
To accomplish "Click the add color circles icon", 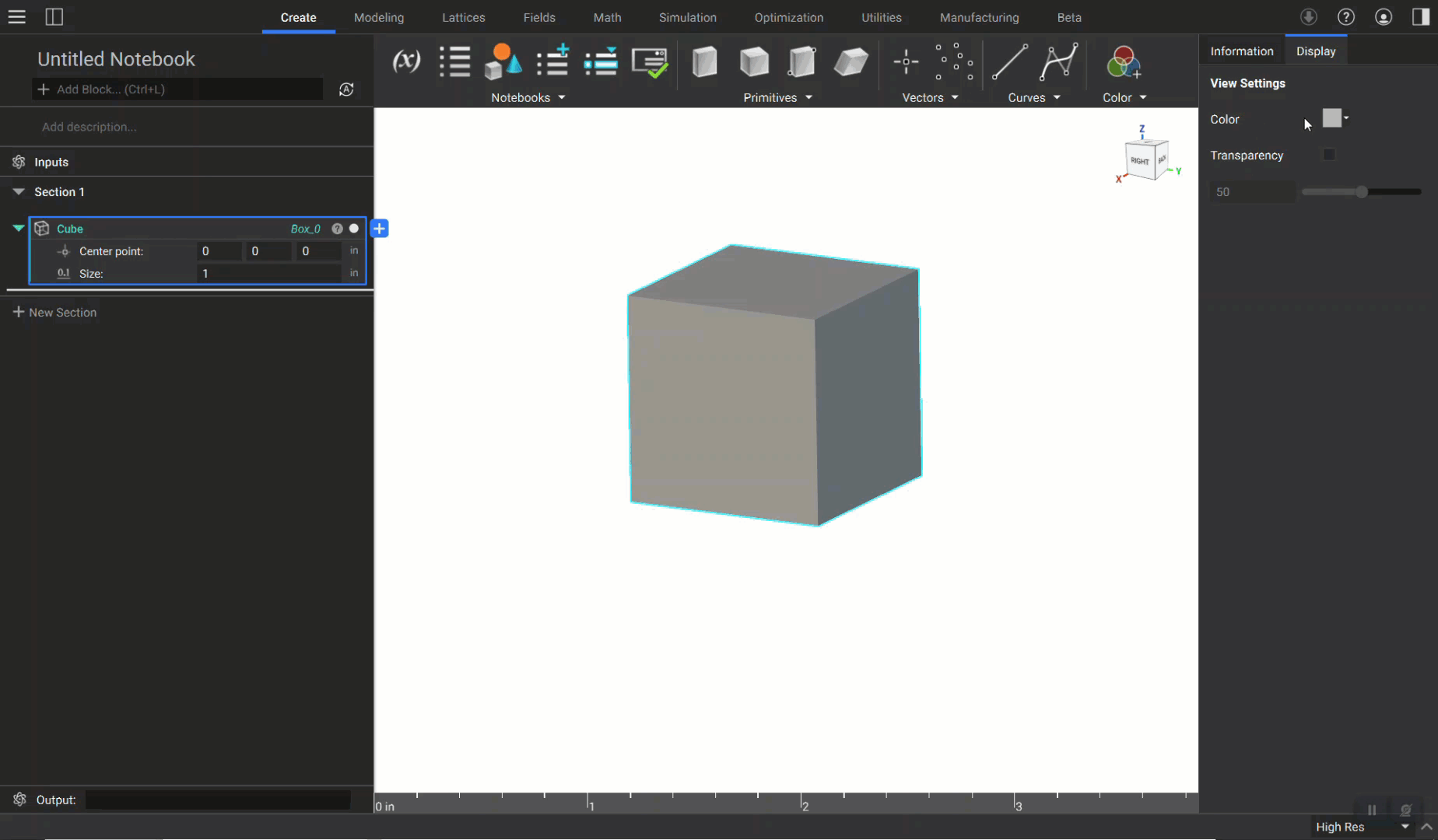I will tap(1124, 62).
